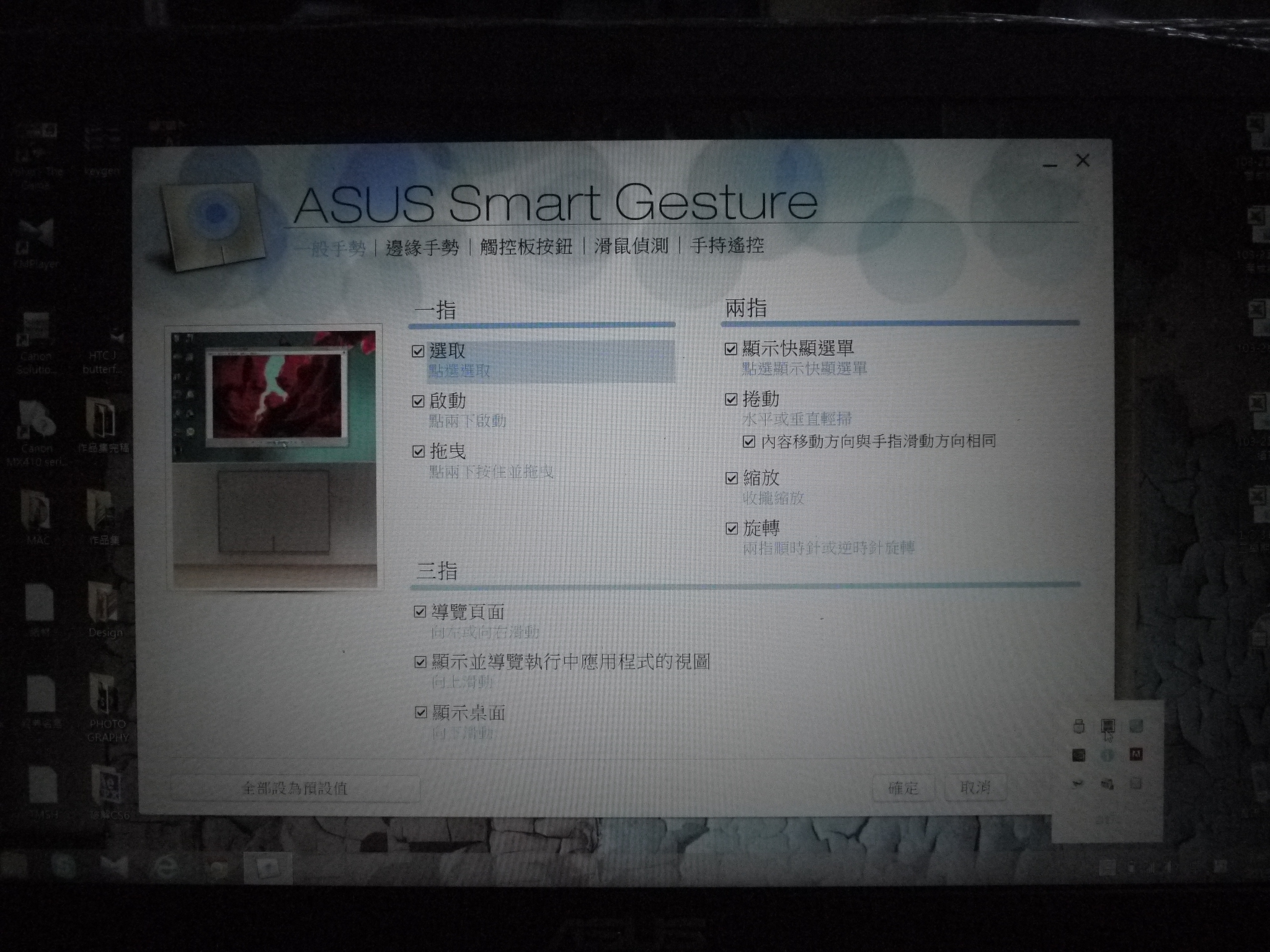Open KMPlayer from the taskbar
This screenshot has width=1270, height=952.
pos(114,867)
